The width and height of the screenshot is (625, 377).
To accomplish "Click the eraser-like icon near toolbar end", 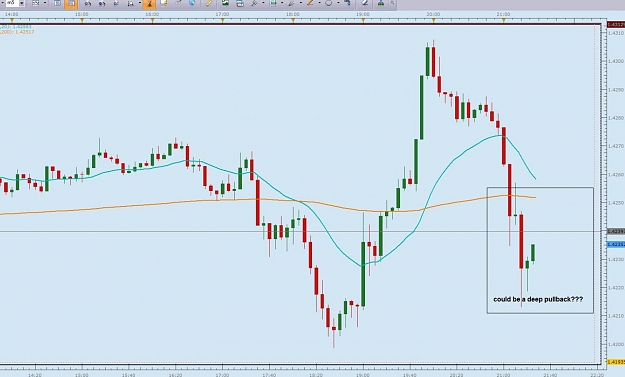I will click(365, 3).
